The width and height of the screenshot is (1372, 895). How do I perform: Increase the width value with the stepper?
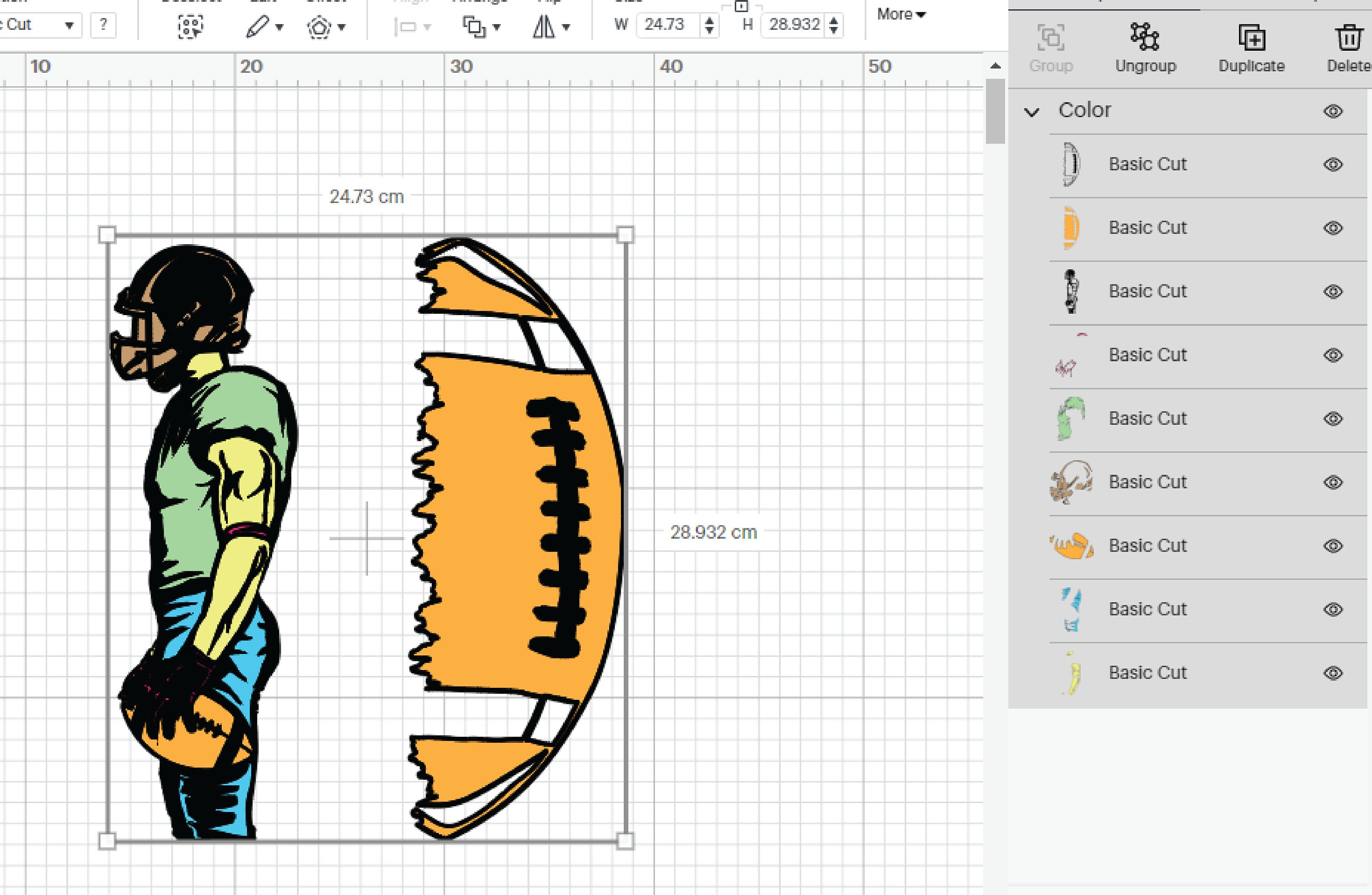click(710, 20)
